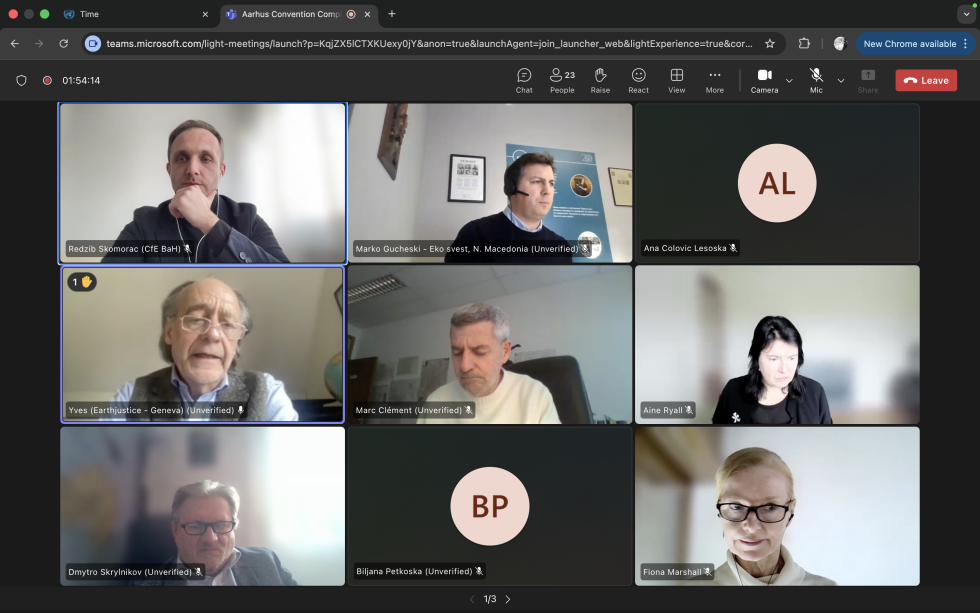Click the shield privacy icon

point(22,80)
